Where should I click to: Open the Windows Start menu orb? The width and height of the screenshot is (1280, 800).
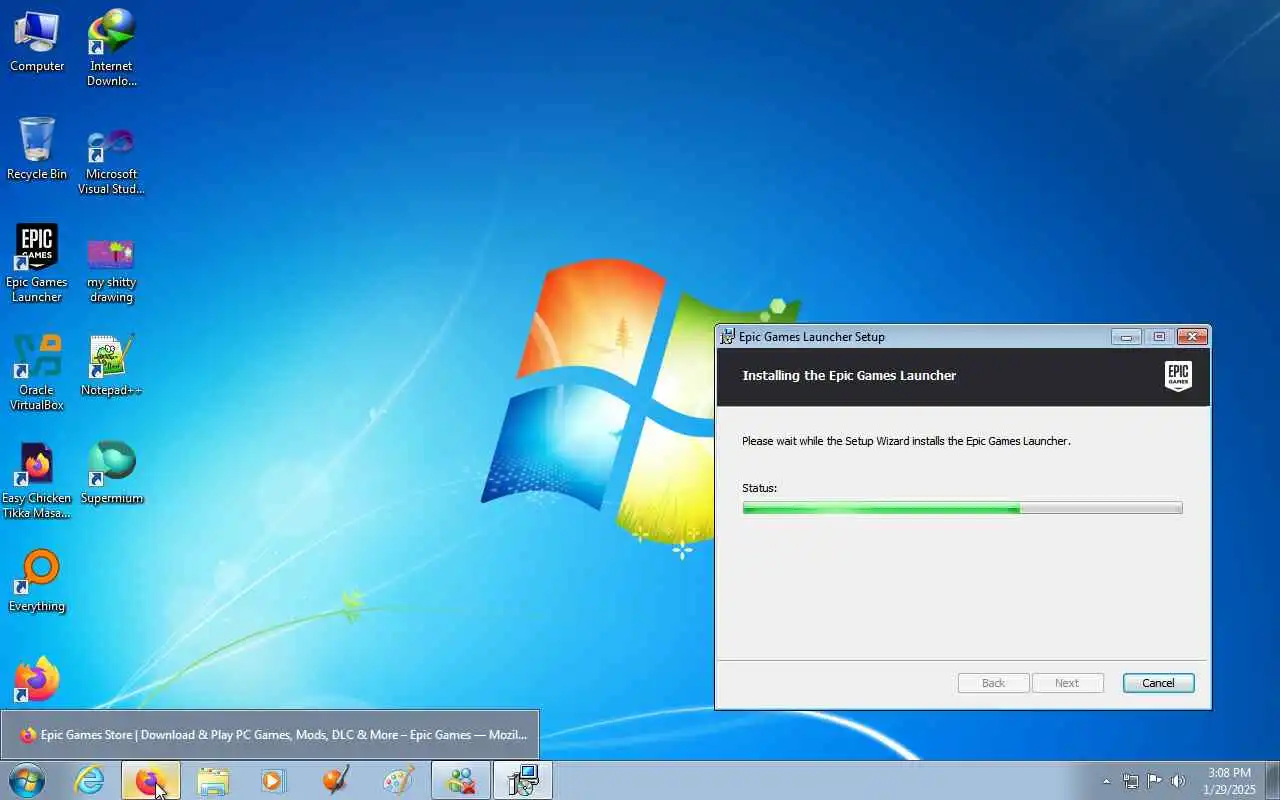point(26,781)
